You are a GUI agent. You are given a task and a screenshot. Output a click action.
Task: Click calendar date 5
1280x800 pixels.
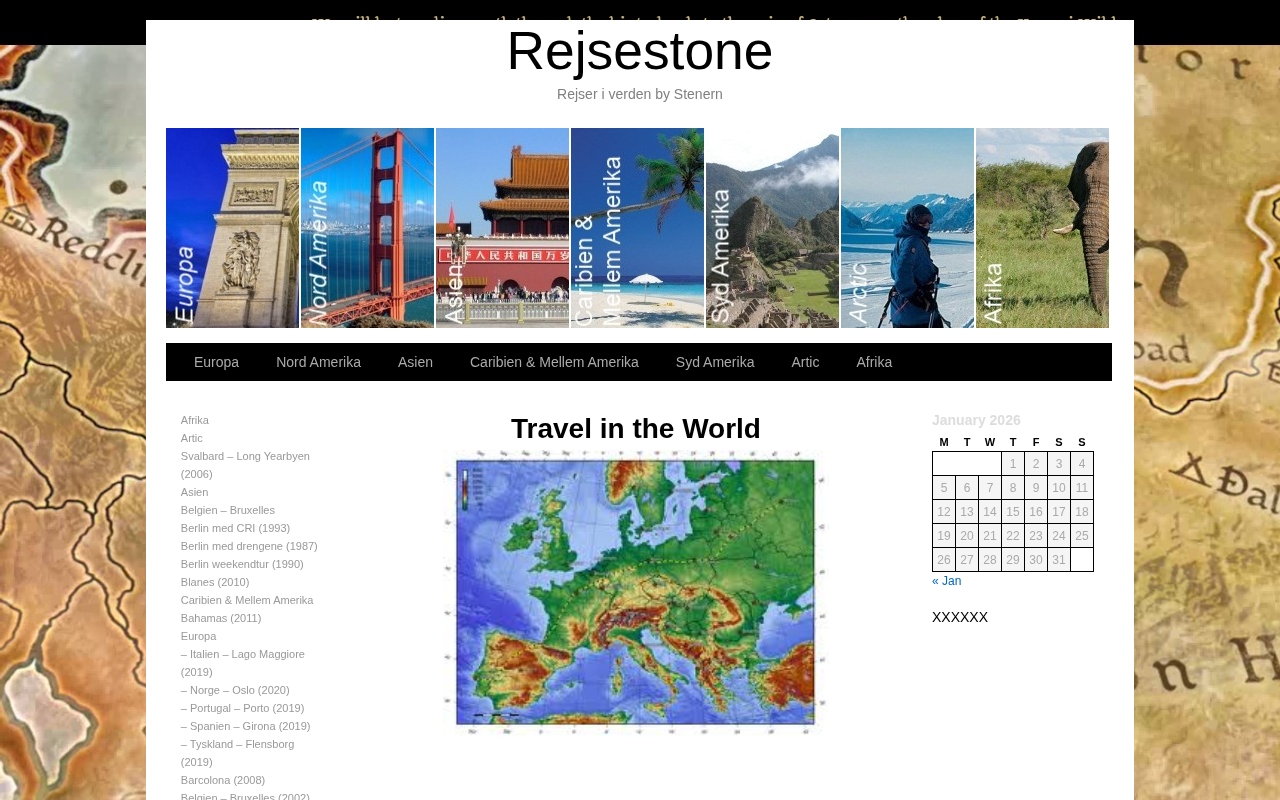pyautogui.click(x=944, y=488)
